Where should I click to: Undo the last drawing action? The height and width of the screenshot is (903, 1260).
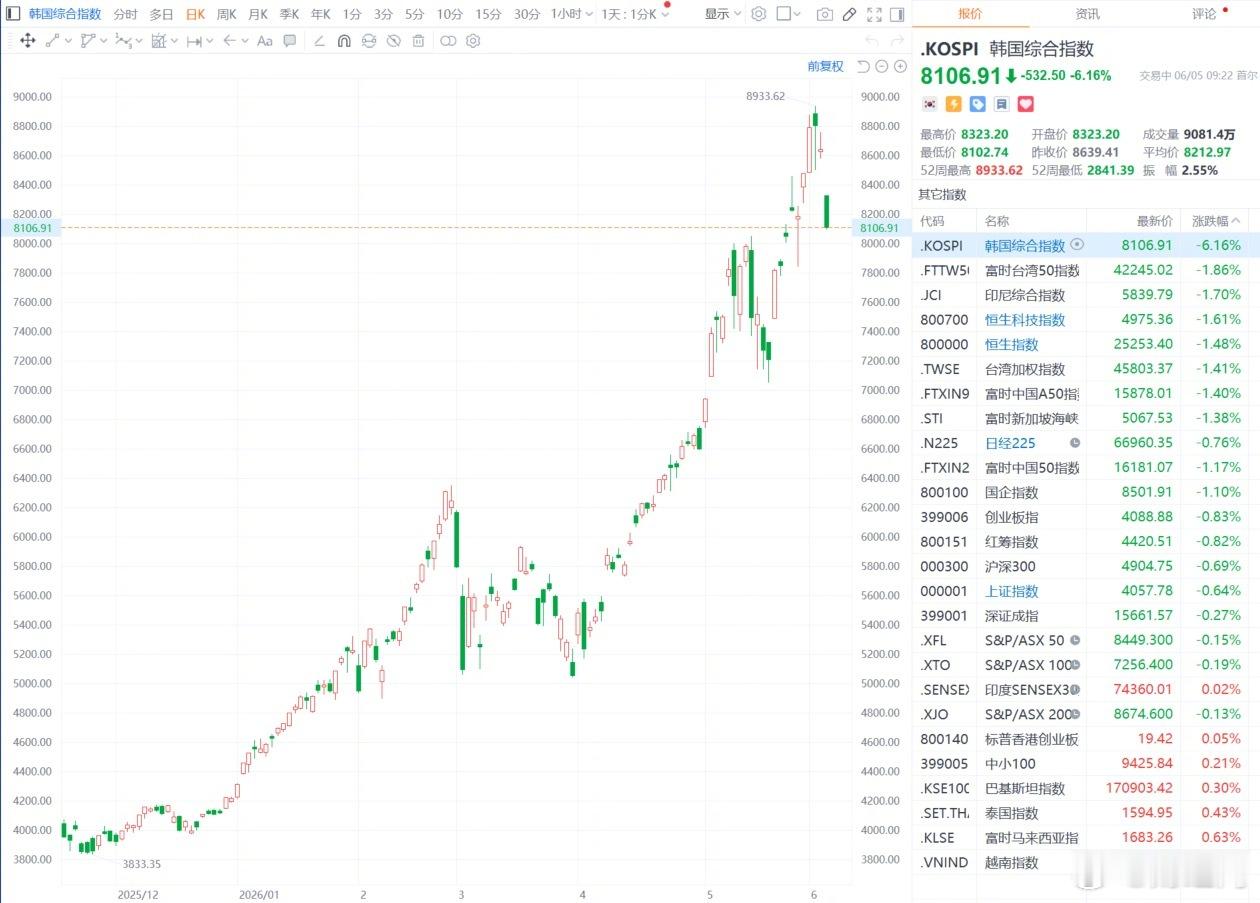point(871,41)
